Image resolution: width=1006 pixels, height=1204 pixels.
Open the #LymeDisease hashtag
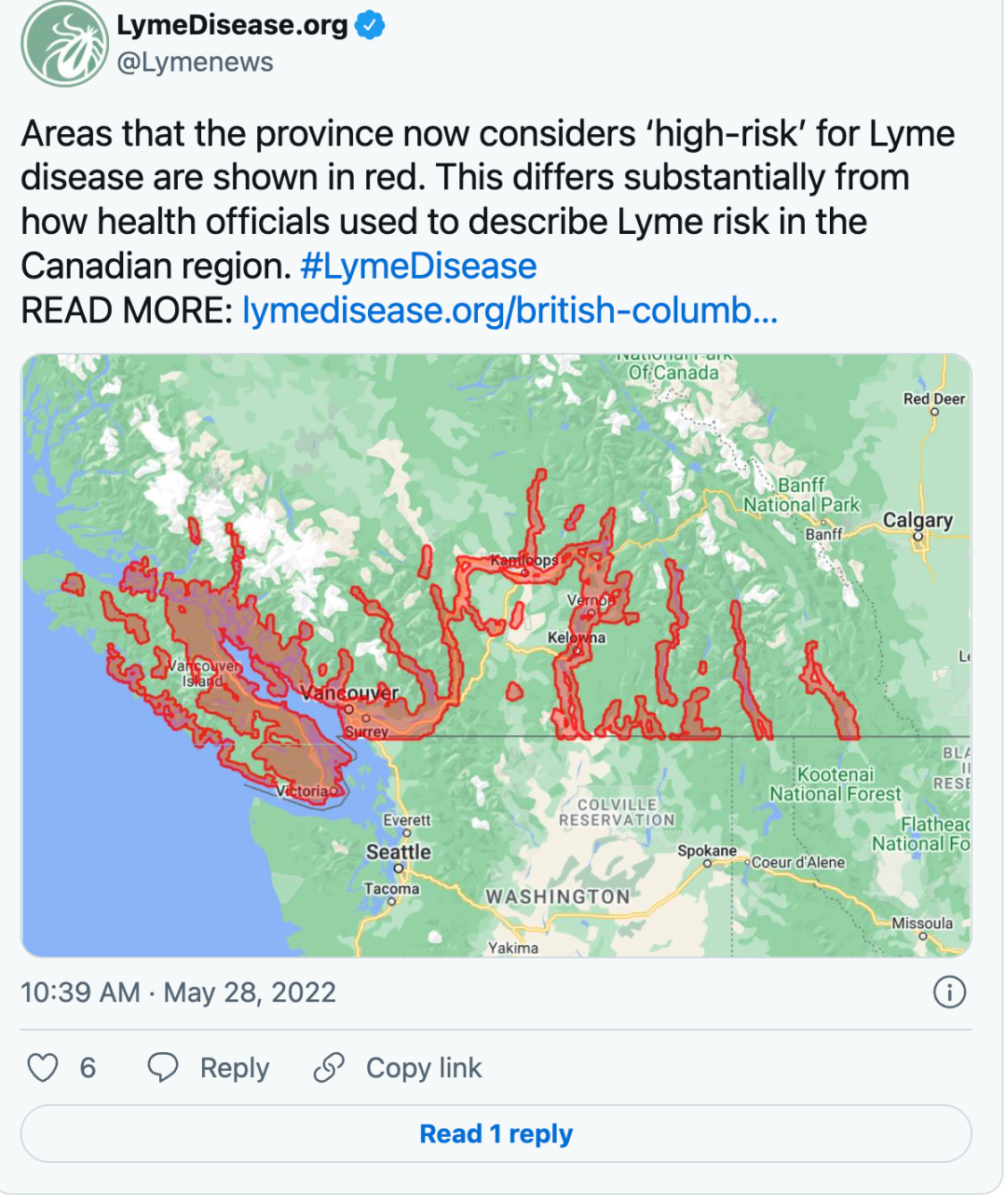pyautogui.click(x=418, y=267)
